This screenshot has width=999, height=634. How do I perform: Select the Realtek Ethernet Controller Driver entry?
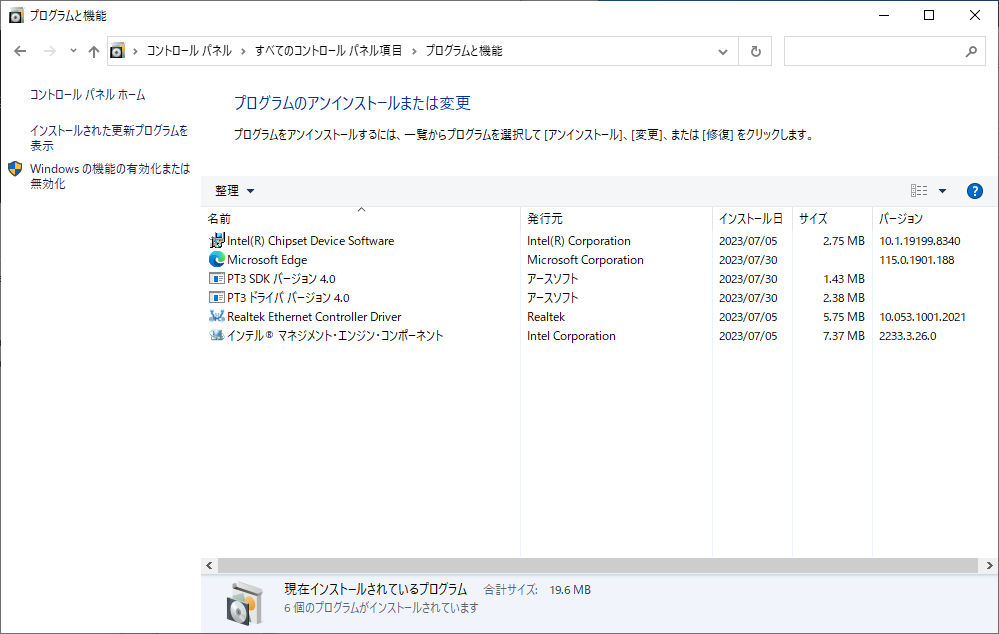[314, 317]
